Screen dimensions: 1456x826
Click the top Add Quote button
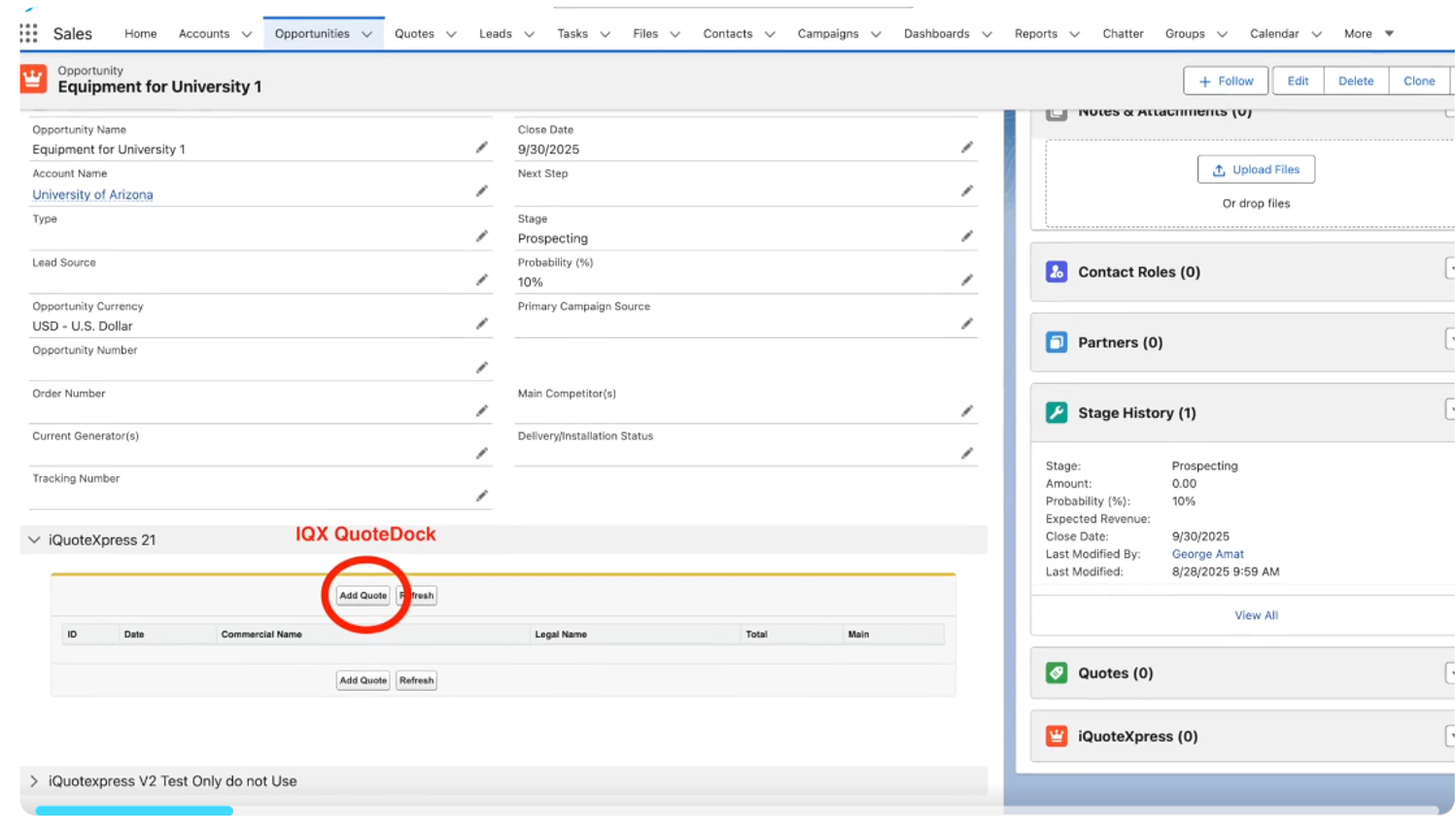click(x=363, y=596)
